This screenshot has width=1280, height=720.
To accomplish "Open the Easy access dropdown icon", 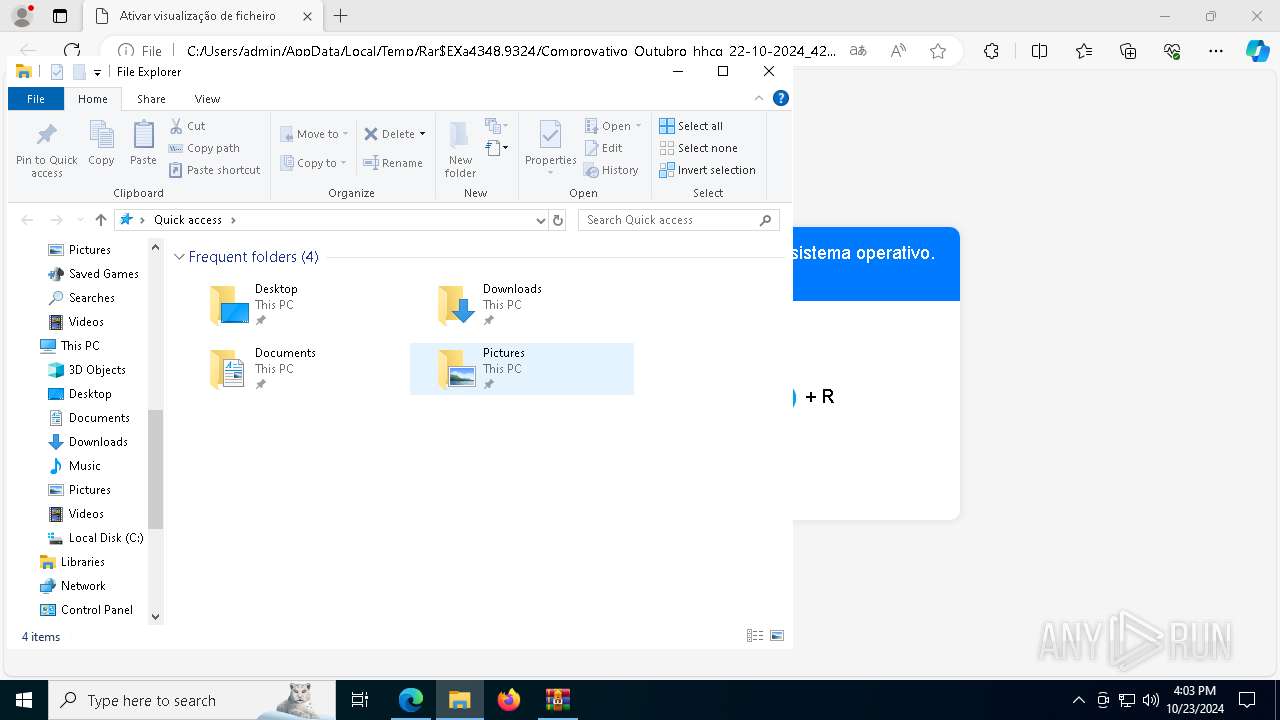I will tap(497, 148).
